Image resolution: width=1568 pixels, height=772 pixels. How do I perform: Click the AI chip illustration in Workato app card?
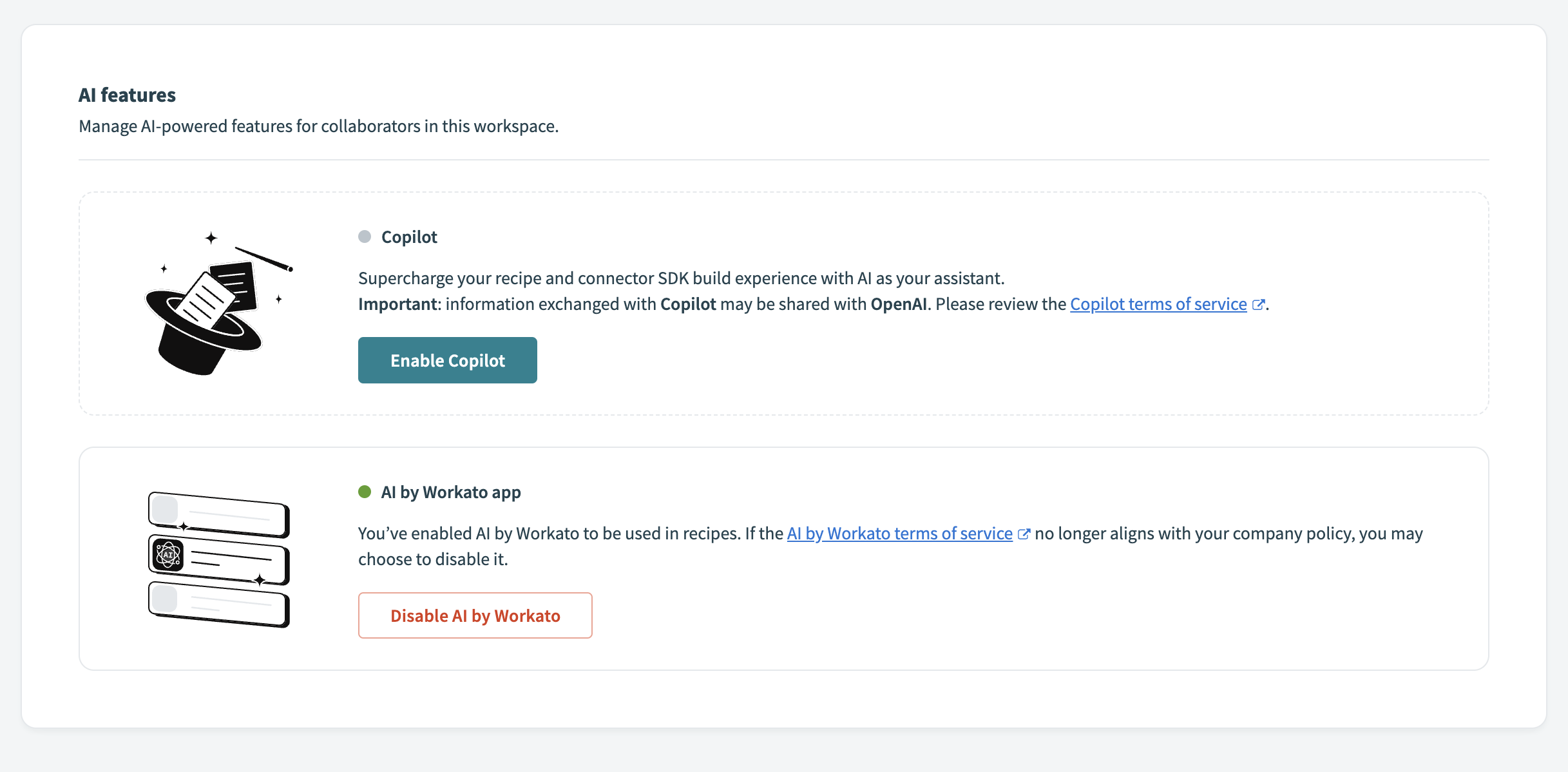point(219,557)
